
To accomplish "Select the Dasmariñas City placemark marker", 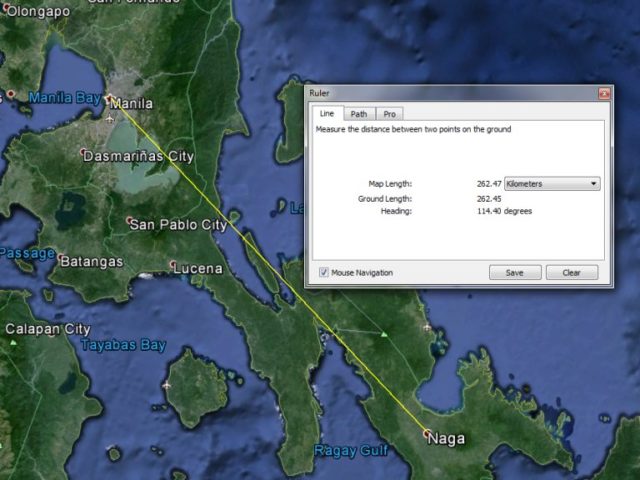I will (85, 154).
